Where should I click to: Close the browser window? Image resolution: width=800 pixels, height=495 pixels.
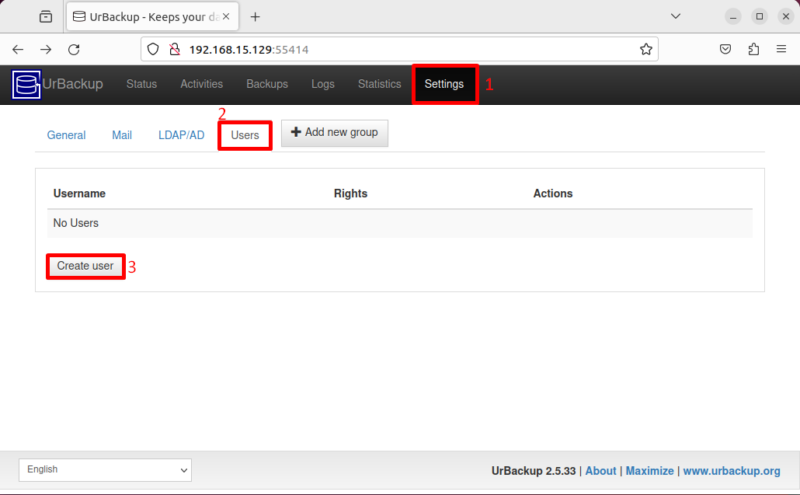[786, 16]
